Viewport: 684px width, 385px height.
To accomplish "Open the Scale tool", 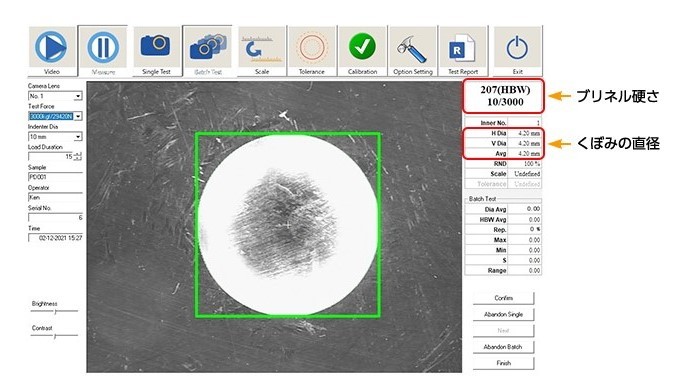I will [262, 51].
